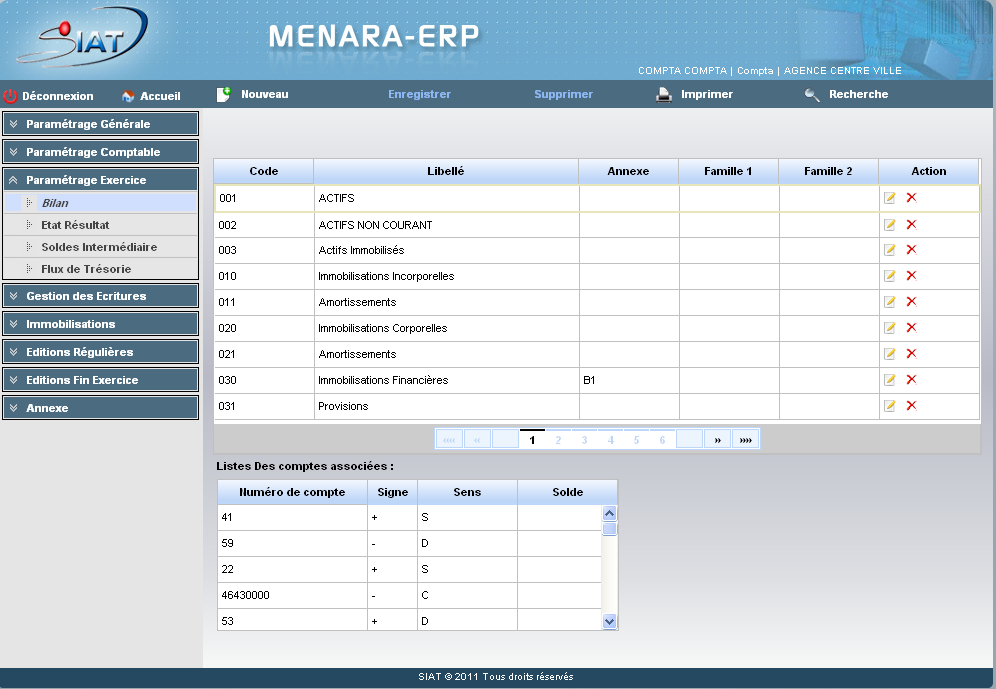Select account number 46430000
996x689 pixels.
coord(245,596)
